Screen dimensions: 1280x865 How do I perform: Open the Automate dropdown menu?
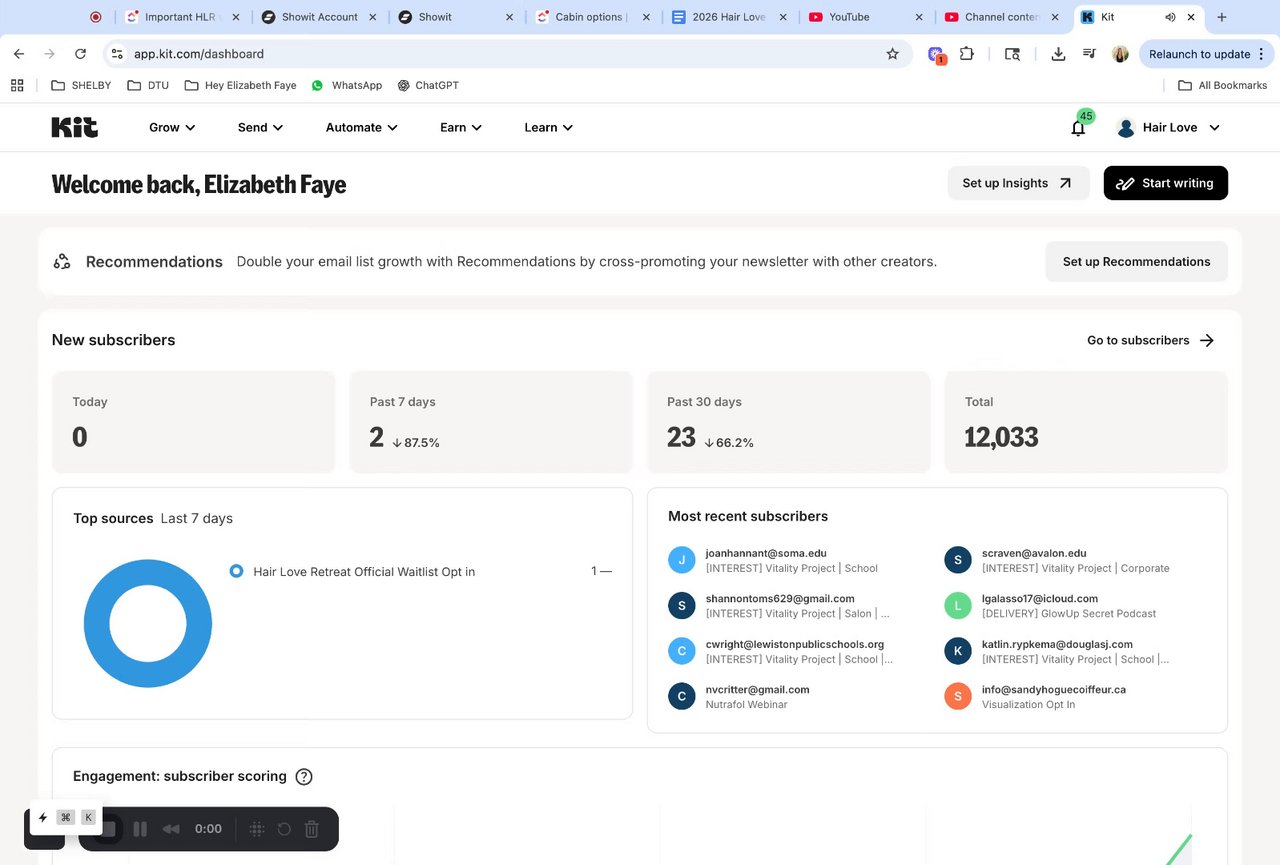coord(361,127)
